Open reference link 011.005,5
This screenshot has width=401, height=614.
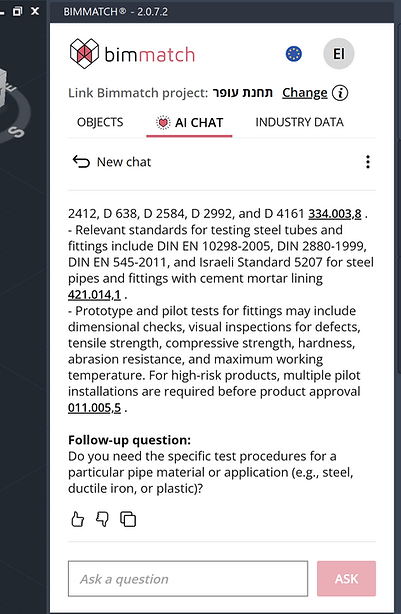94,408
